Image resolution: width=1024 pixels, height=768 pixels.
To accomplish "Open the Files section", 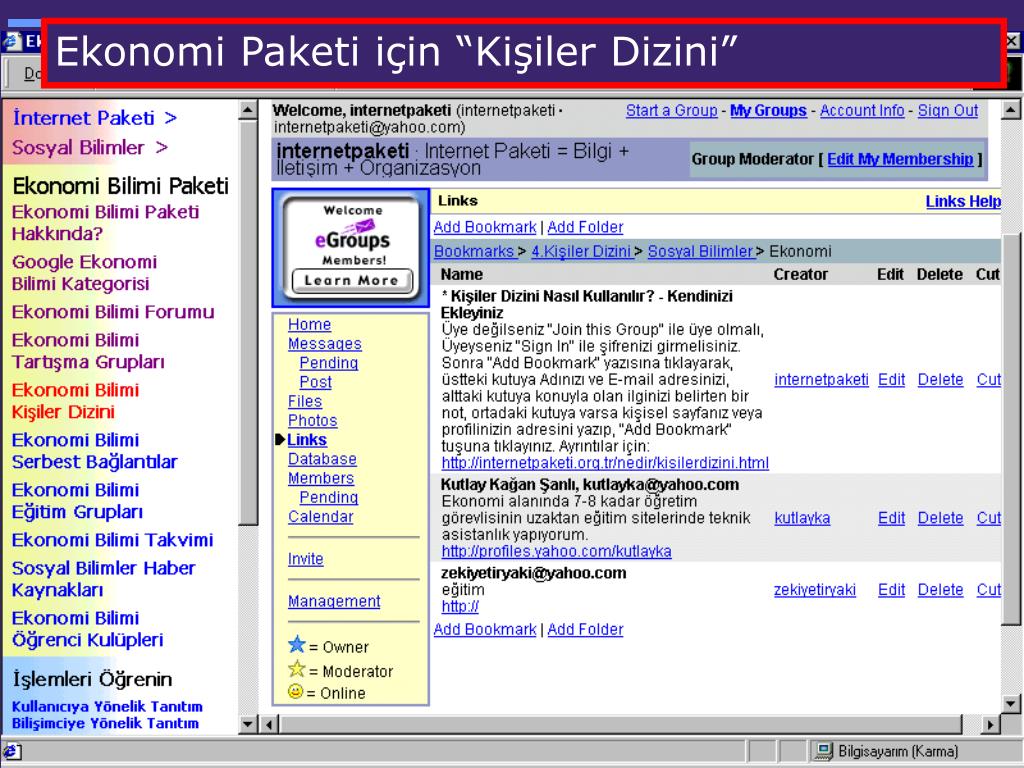I will tap(305, 401).
